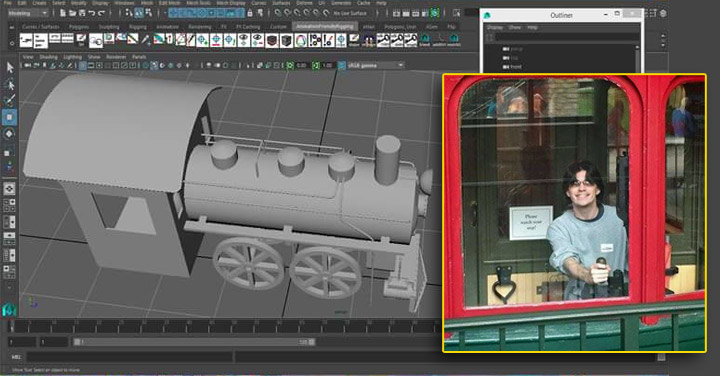The image size is (720, 376).
Task: Open the Lighting menu in viewport panel
Action: (x=73, y=57)
